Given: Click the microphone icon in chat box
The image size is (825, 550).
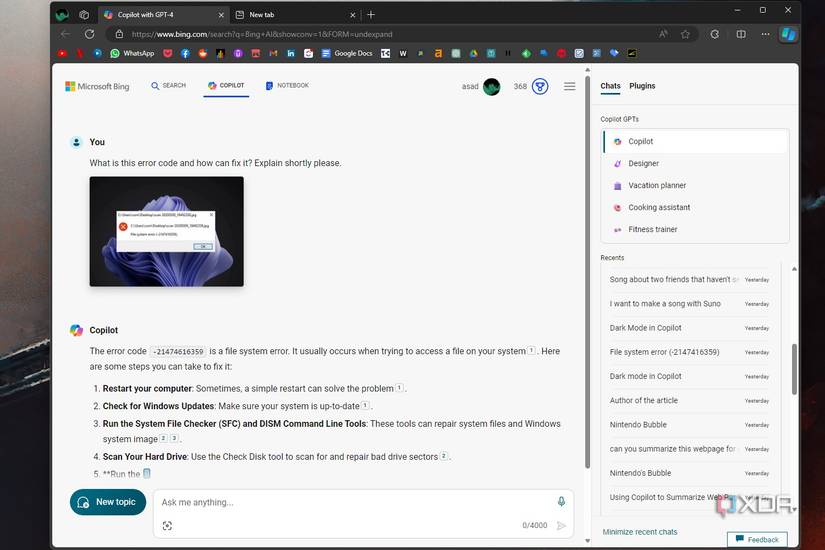Looking at the screenshot, I should tap(561, 502).
